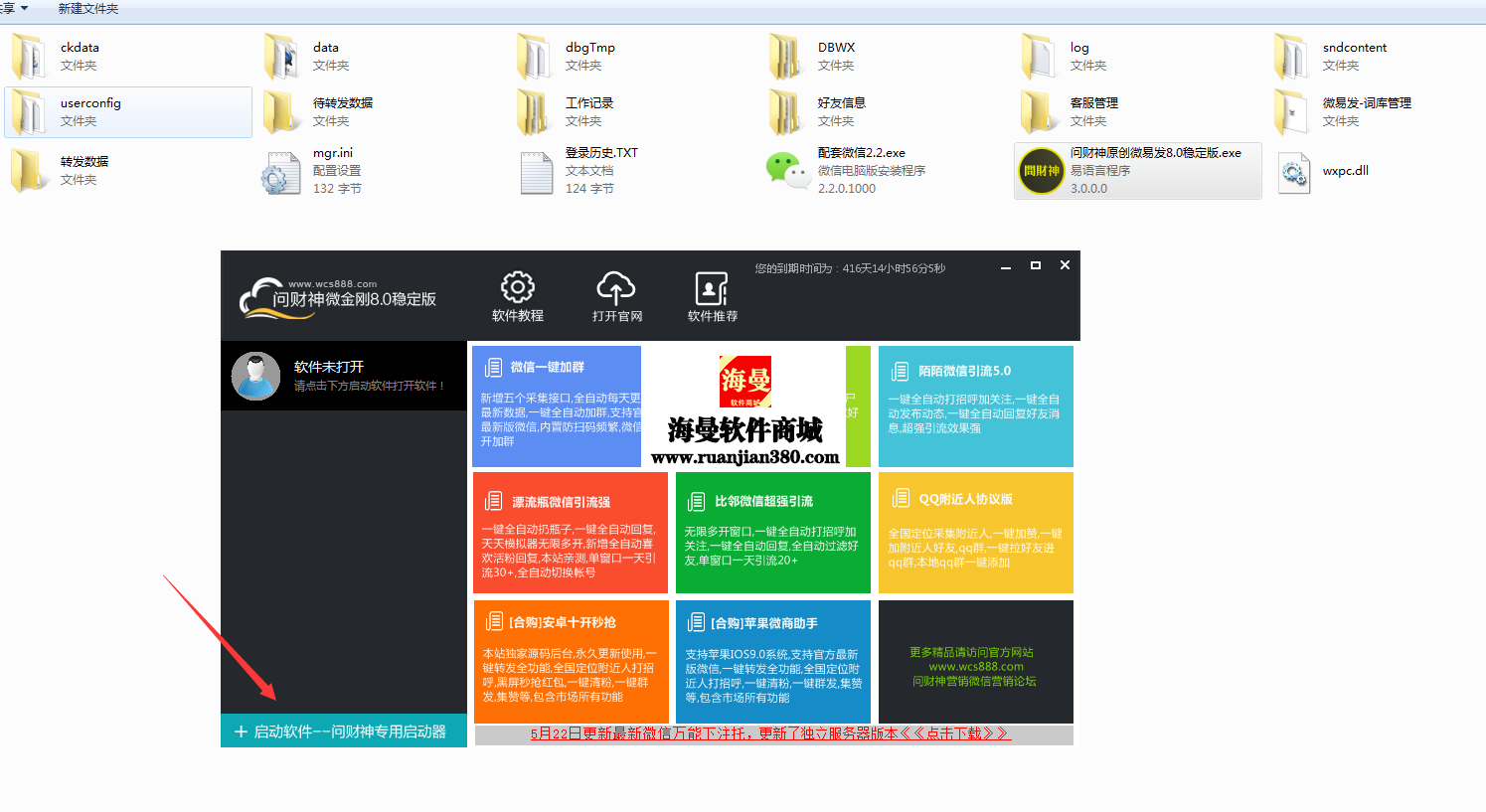Click the 软件未打开 status text

329,367
